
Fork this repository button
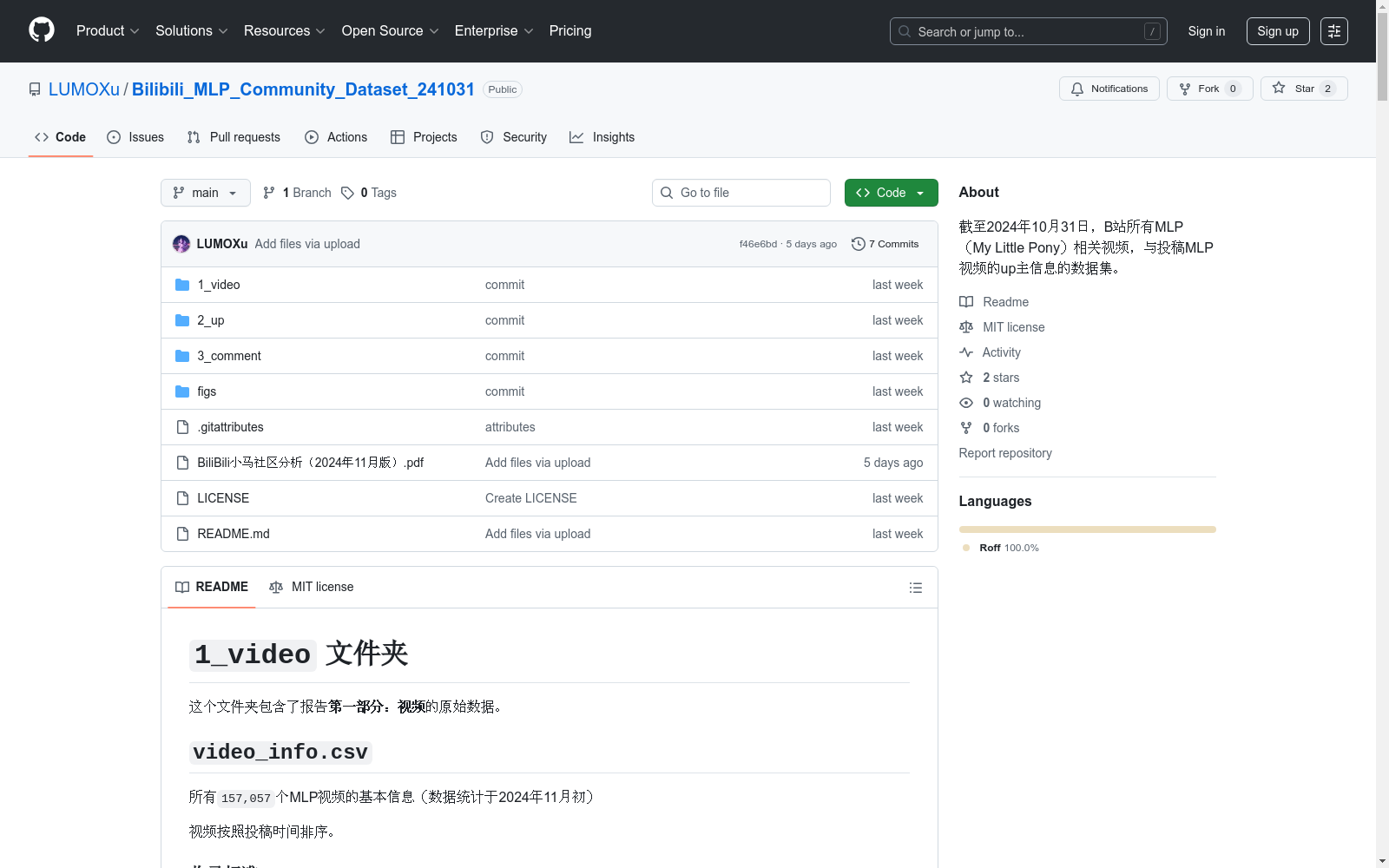(1209, 89)
